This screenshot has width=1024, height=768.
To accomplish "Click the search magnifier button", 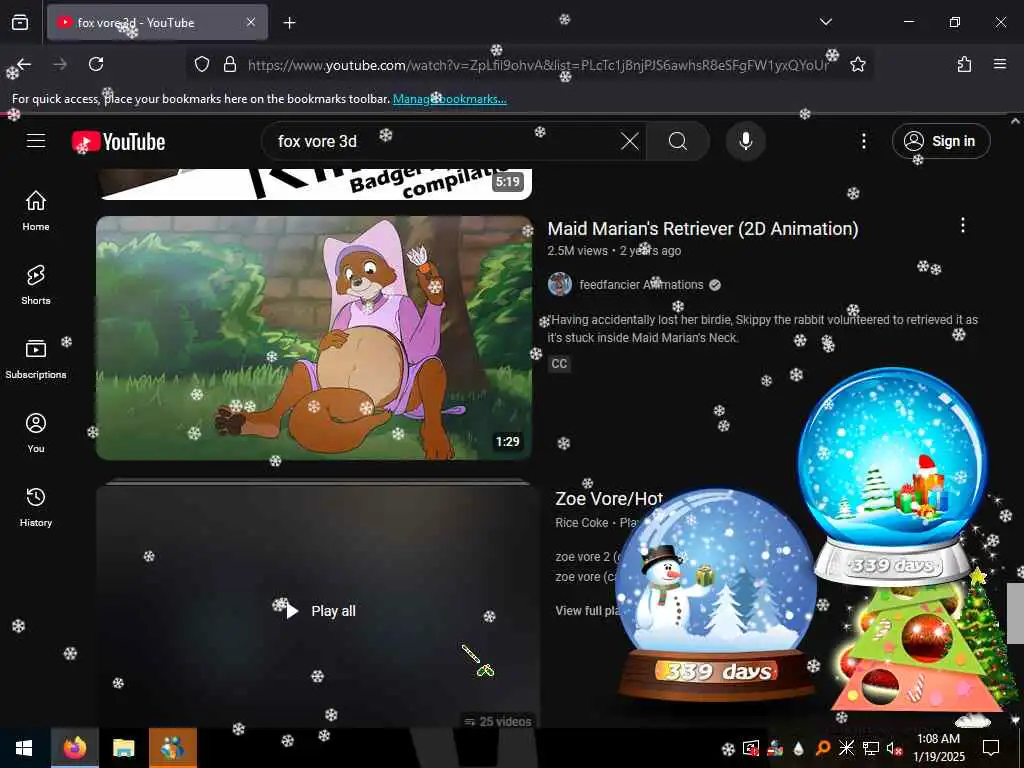I will pos(678,141).
